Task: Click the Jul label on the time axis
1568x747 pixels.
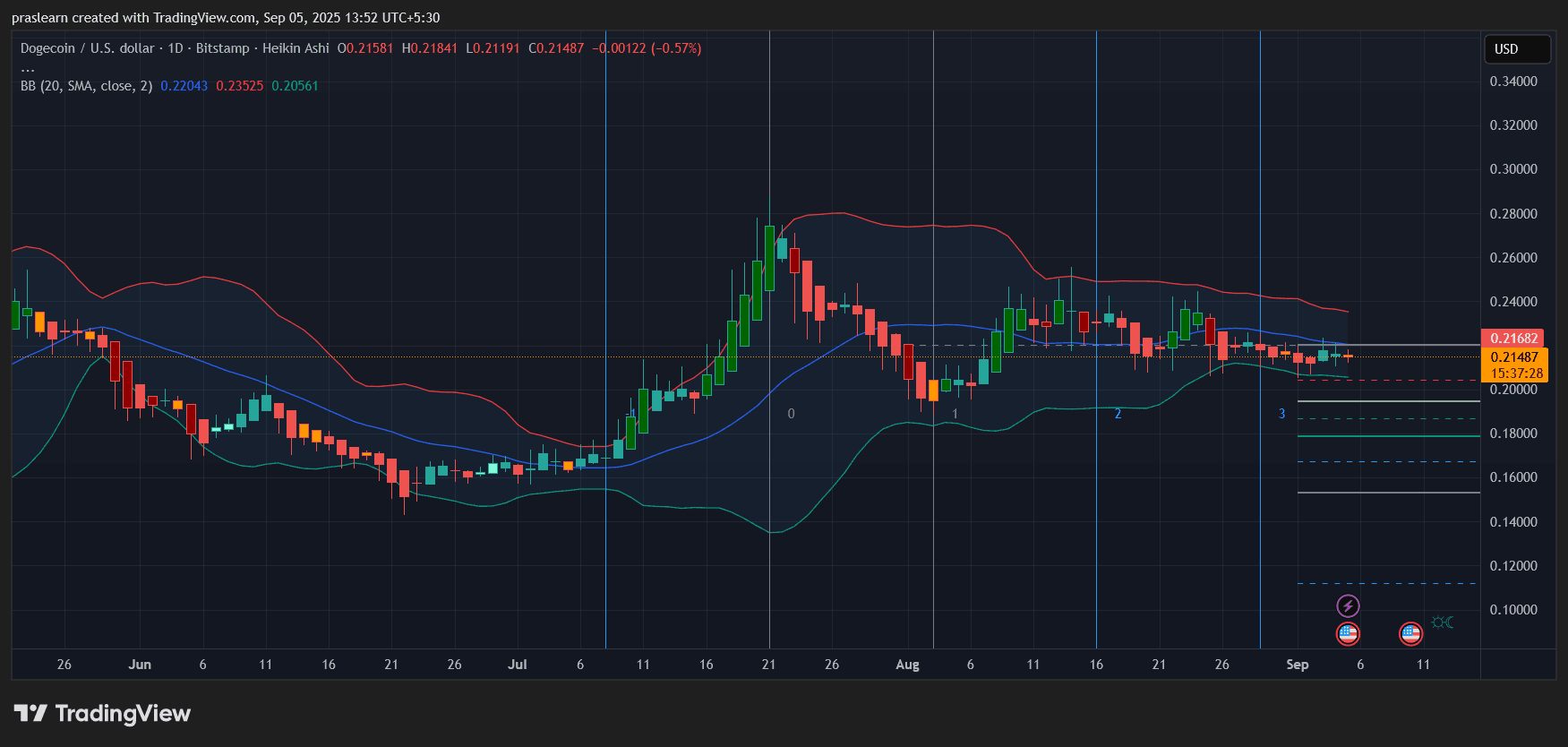Action: pos(517,665)
